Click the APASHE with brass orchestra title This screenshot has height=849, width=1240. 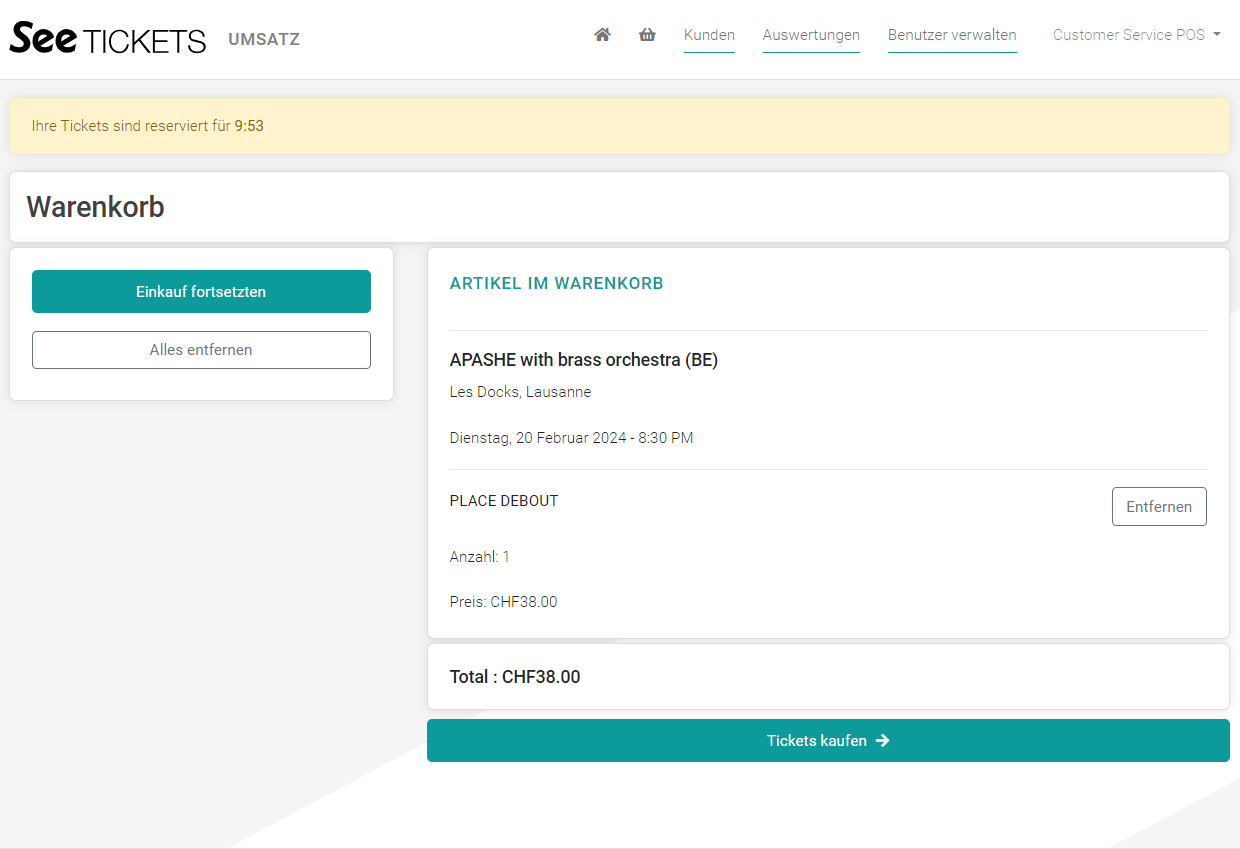(x=584, y=360)
